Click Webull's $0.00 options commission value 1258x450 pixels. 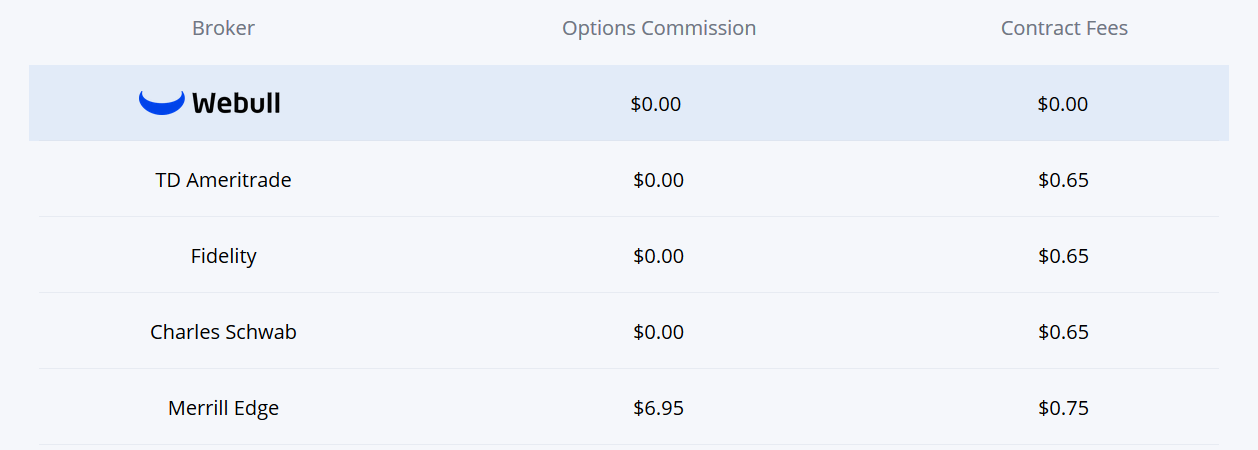click(x=656, y=104)
